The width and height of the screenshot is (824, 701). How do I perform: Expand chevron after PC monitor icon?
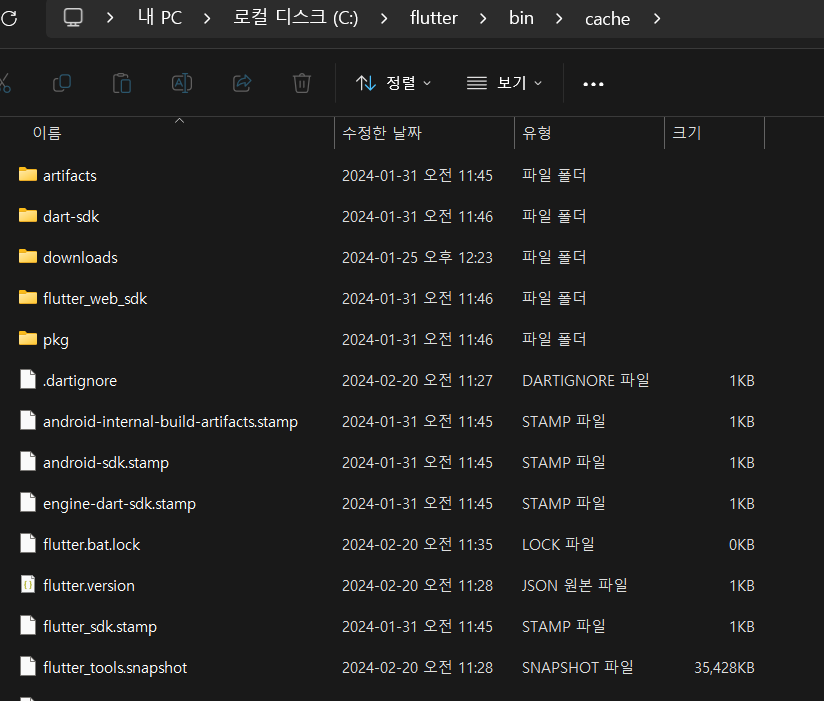point(109,18)
